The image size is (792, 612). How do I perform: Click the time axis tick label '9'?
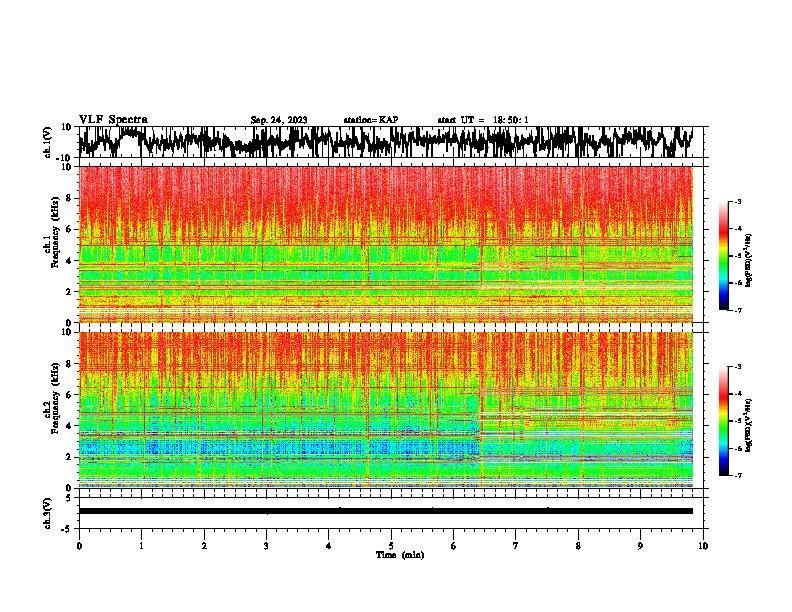640,546
